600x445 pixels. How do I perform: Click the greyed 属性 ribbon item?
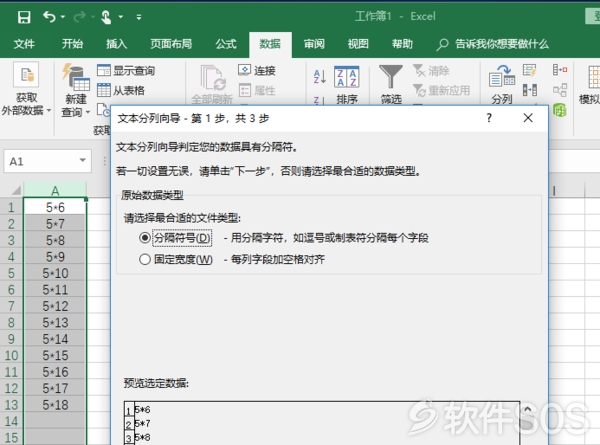(x=257, y=90)
